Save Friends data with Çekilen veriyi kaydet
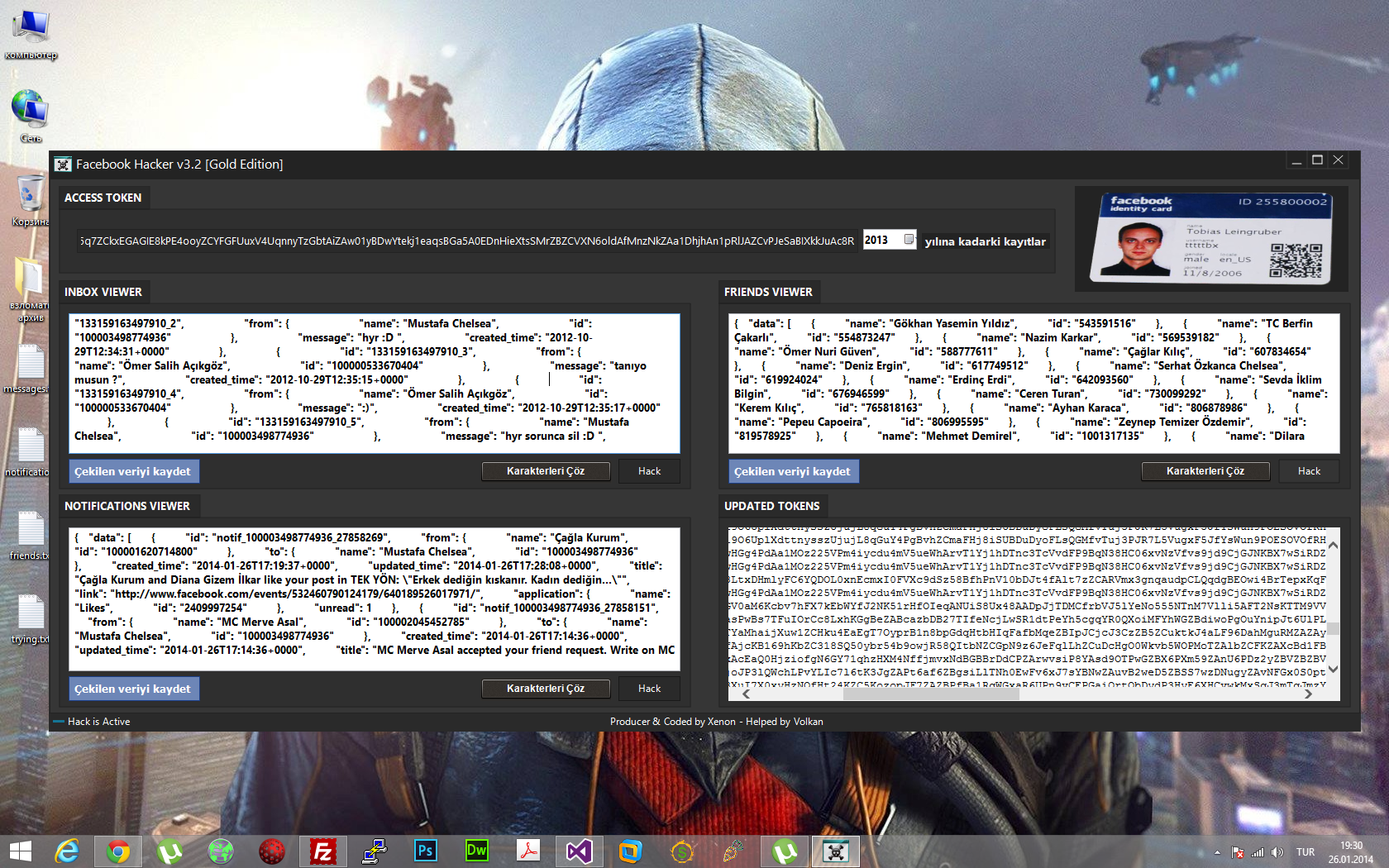The width and height of the screenshot is (1389, 868). pyautogui.click(x=793, y=471)
